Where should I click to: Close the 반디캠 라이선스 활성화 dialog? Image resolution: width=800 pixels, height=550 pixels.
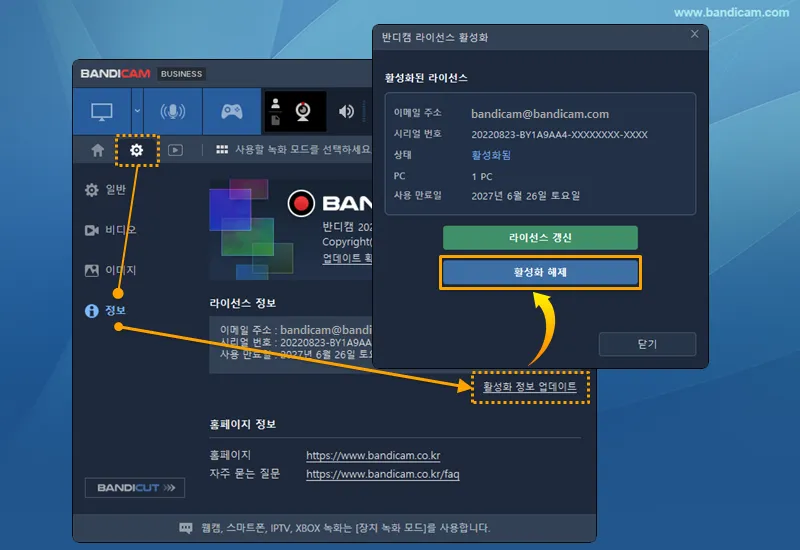tap(694, 34)
